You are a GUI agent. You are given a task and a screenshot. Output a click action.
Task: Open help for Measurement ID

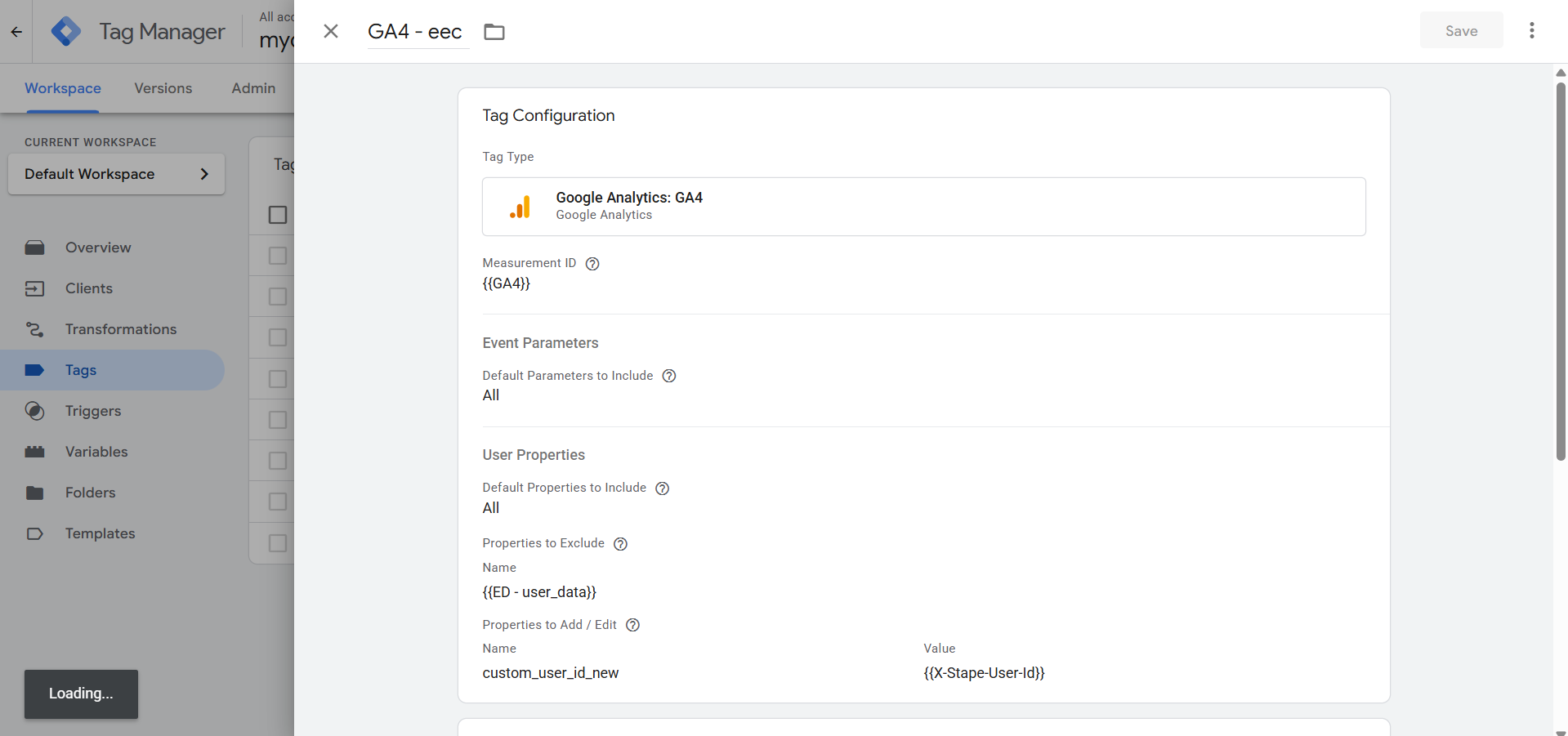[592, 264]
